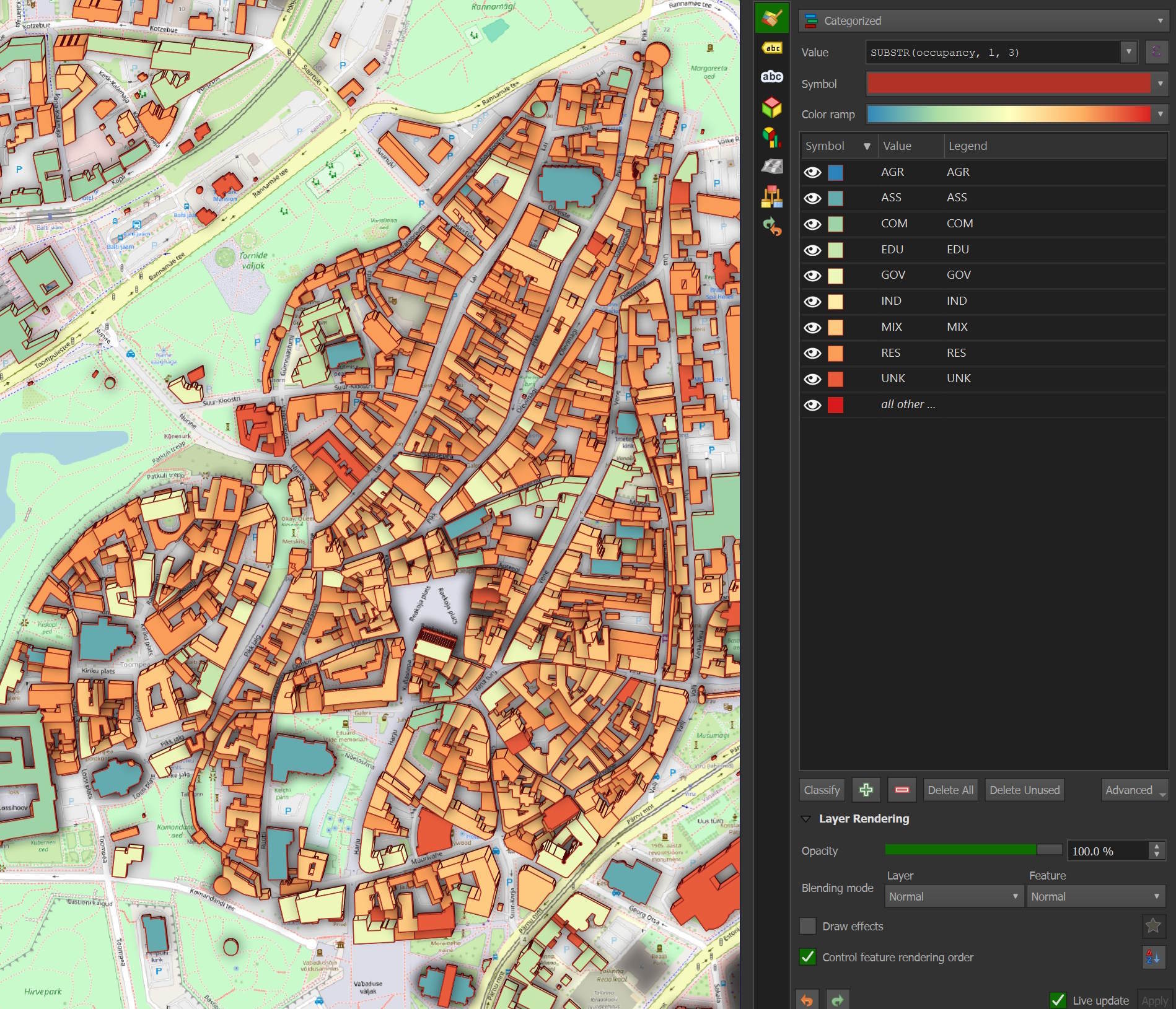1176x1009 pixels.
Task: Open the Labels tab with yellow abc icon
Action: (x=771, y=48)
